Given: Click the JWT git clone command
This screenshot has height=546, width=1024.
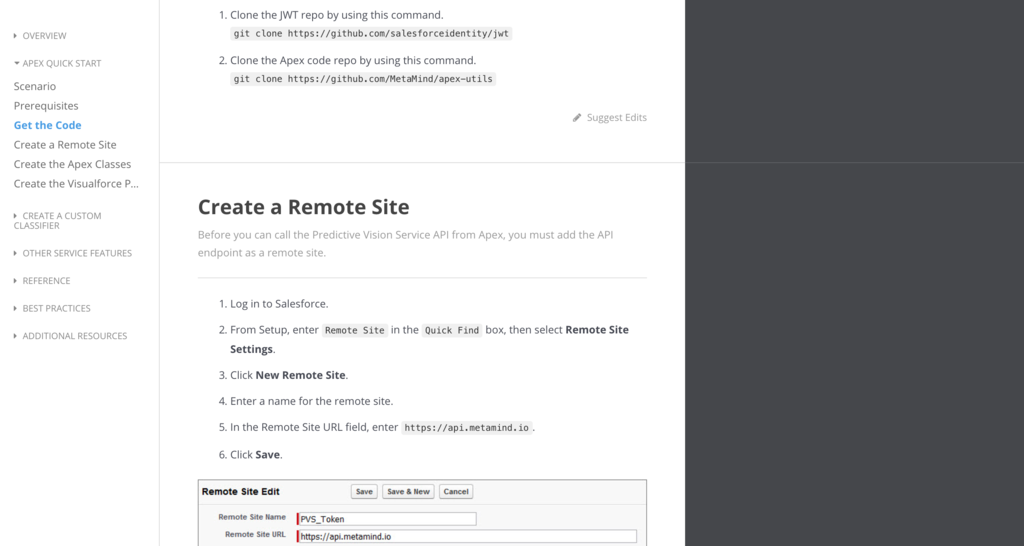Looking at the screenshot, I should 371,33.
